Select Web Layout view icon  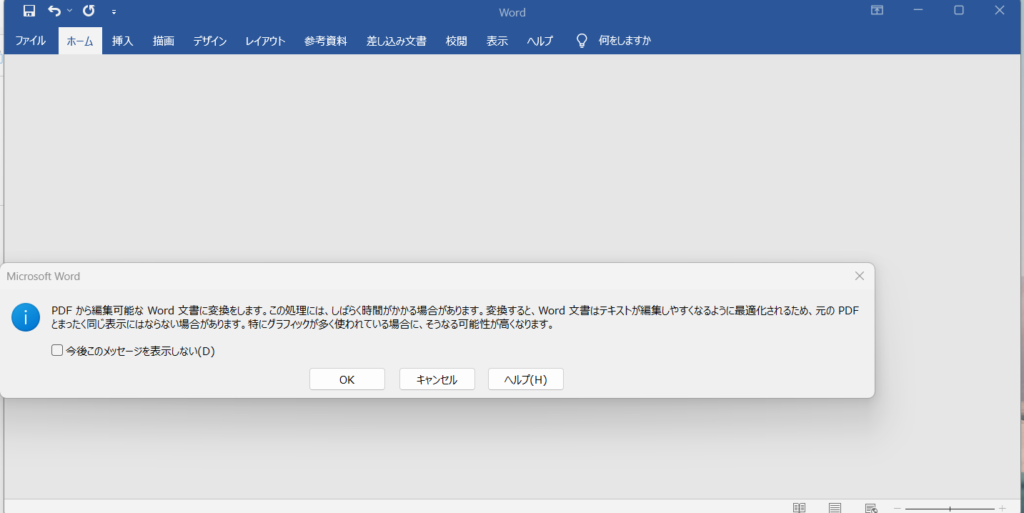click(871, 508)
